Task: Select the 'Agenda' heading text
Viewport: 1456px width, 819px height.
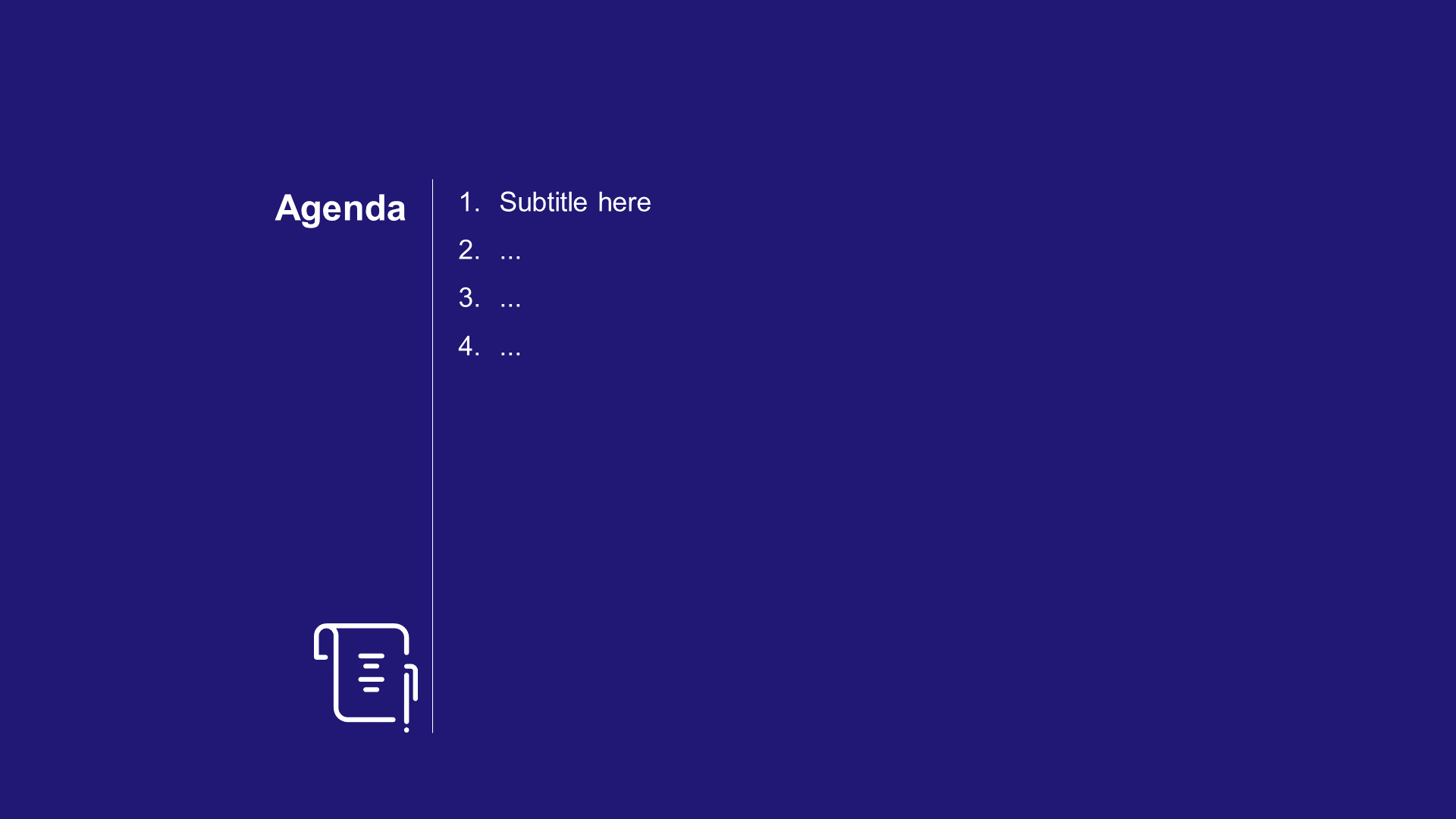Action: coord(342,207)
